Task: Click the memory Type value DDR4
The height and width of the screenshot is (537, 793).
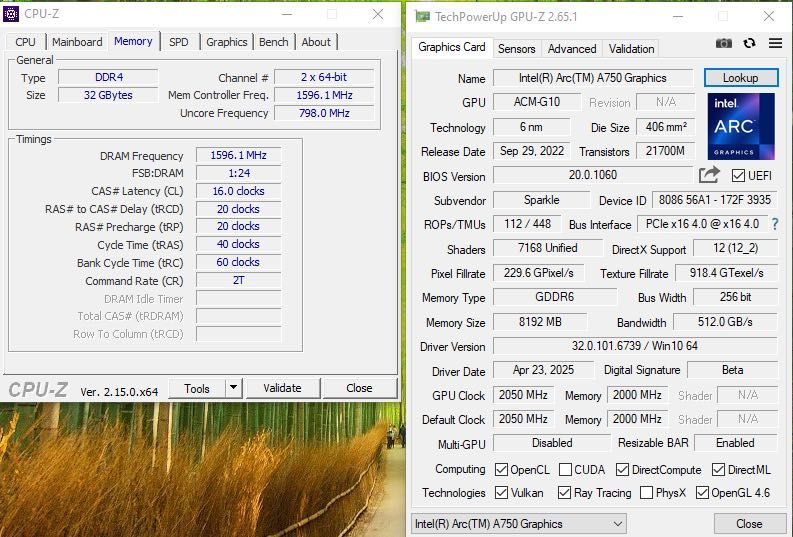Action: [108, 77]
